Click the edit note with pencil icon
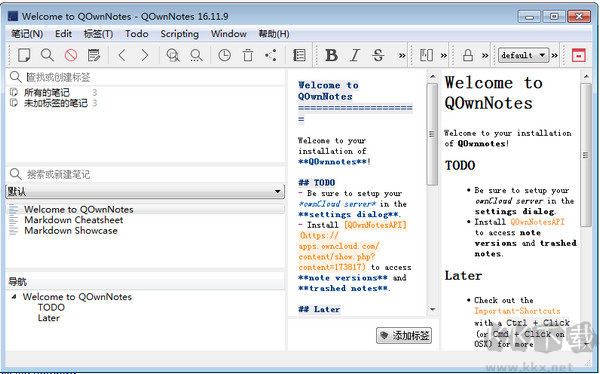The height and width of the screenshot is (374, 600). point(94,55)
